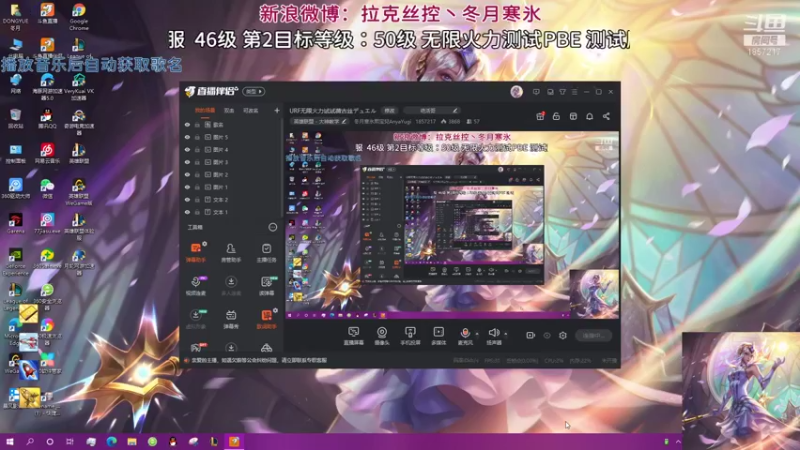Image resolution: width=800 pixels, height=450 pixels.
Task: Hide the 图片 2 layer
Action: coord(187,174)
